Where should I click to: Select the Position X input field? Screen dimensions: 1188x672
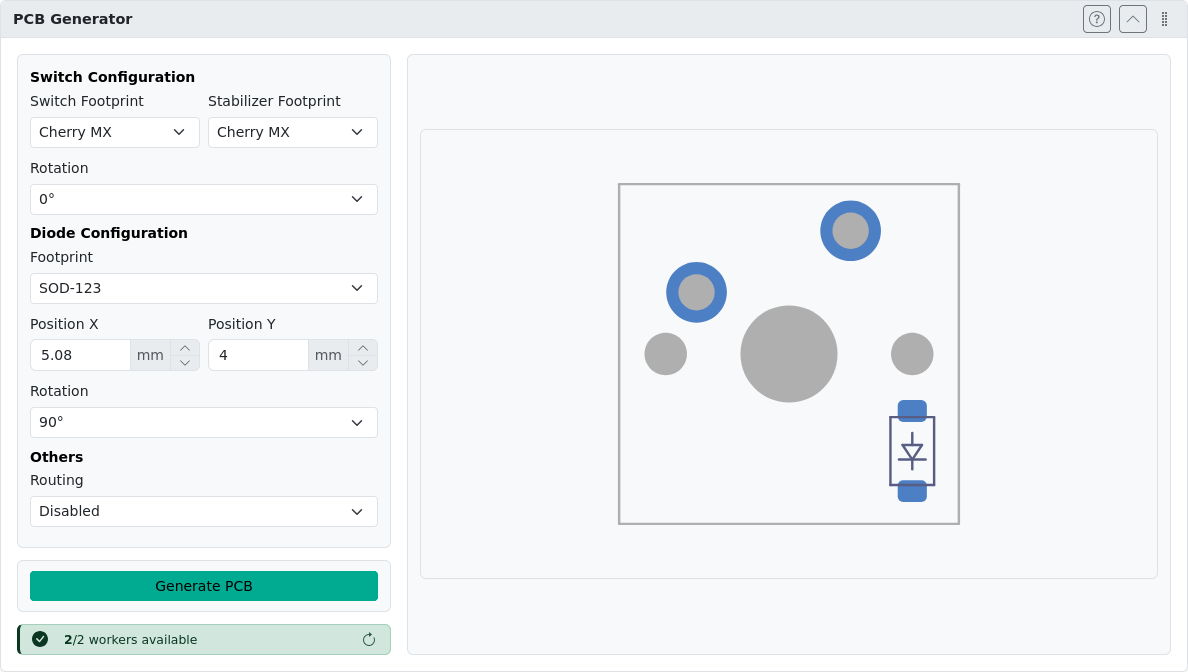click(80, 354)
